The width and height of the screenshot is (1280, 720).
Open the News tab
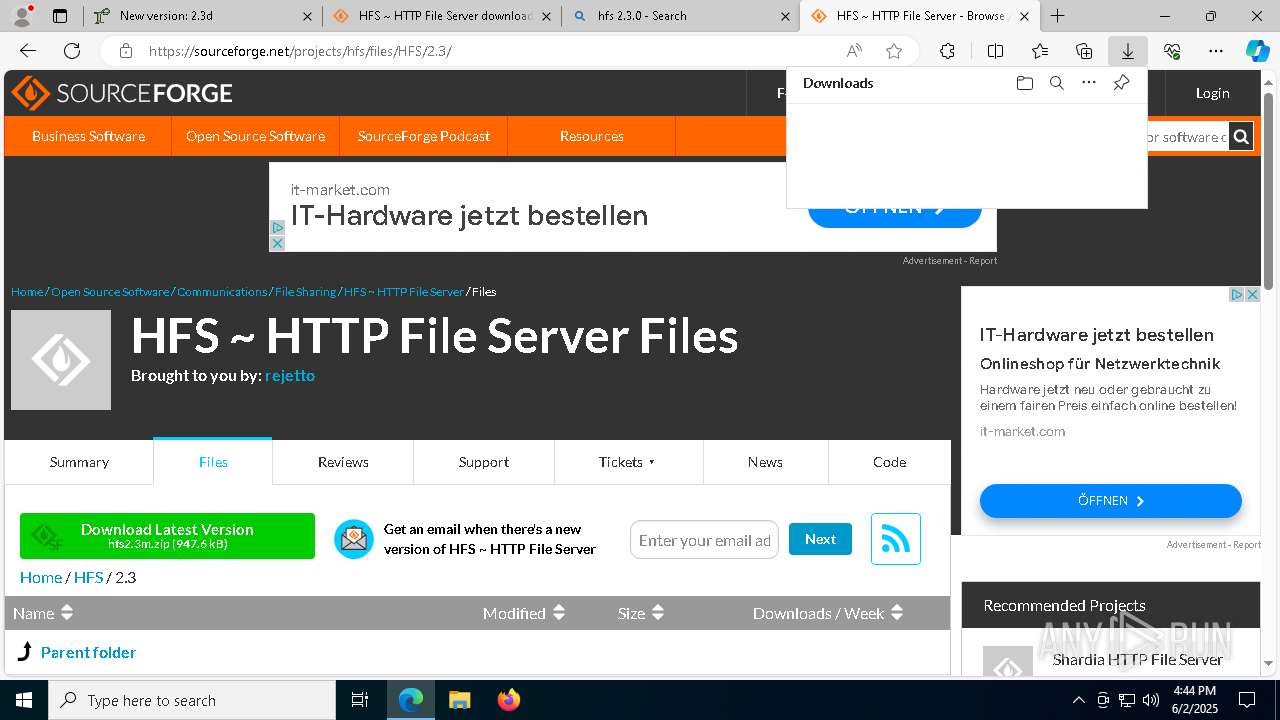tap(765, 462)
